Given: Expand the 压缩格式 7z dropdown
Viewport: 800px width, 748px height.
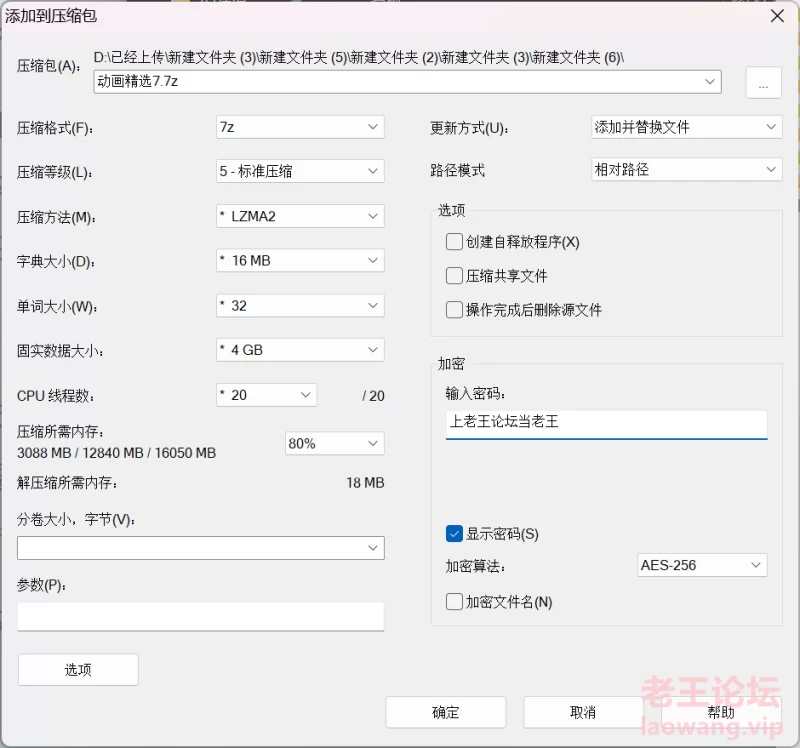Looking at the screenshot, I should point(300,127).
